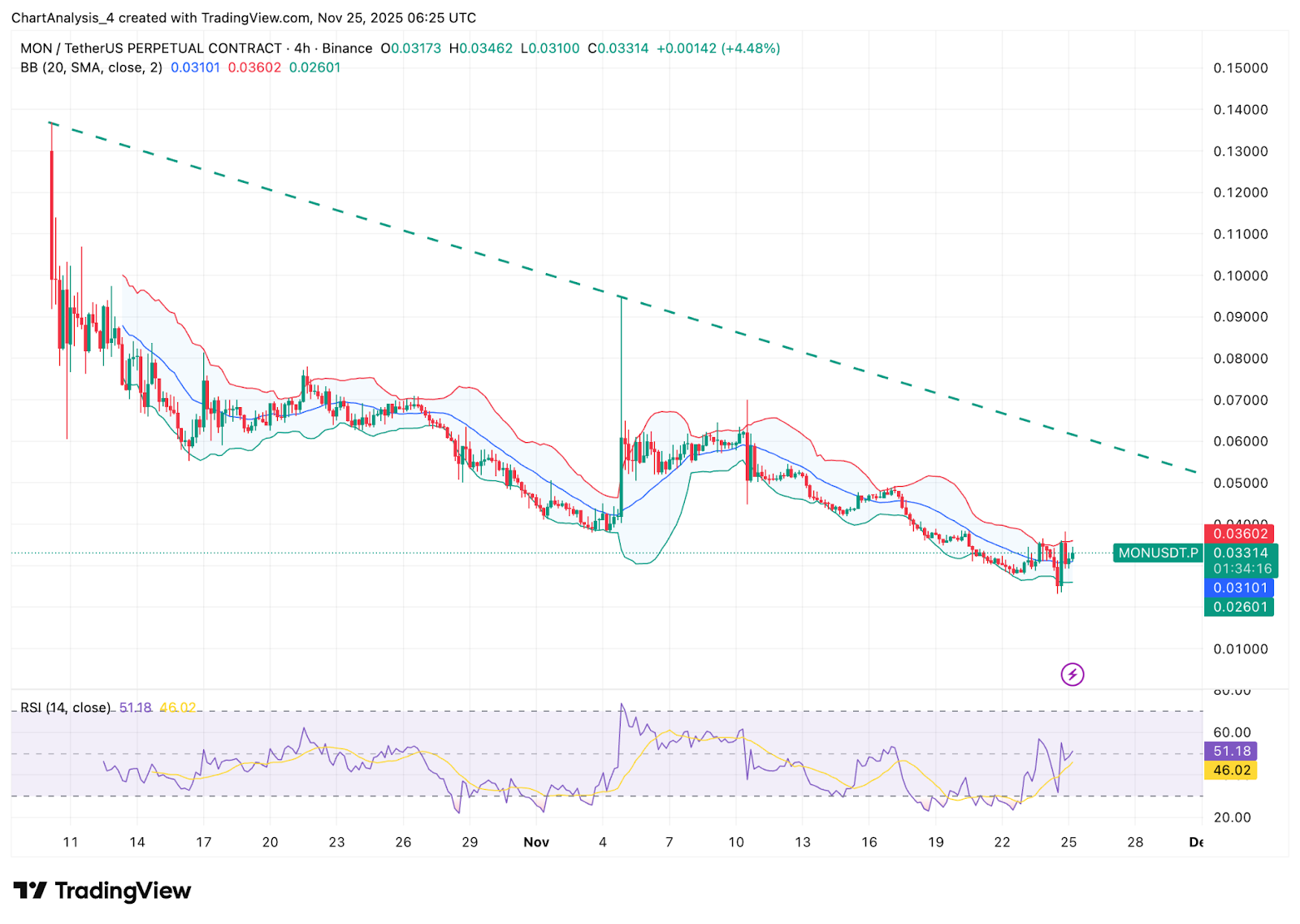Click the TradingView wordmark text

point(123,891)
